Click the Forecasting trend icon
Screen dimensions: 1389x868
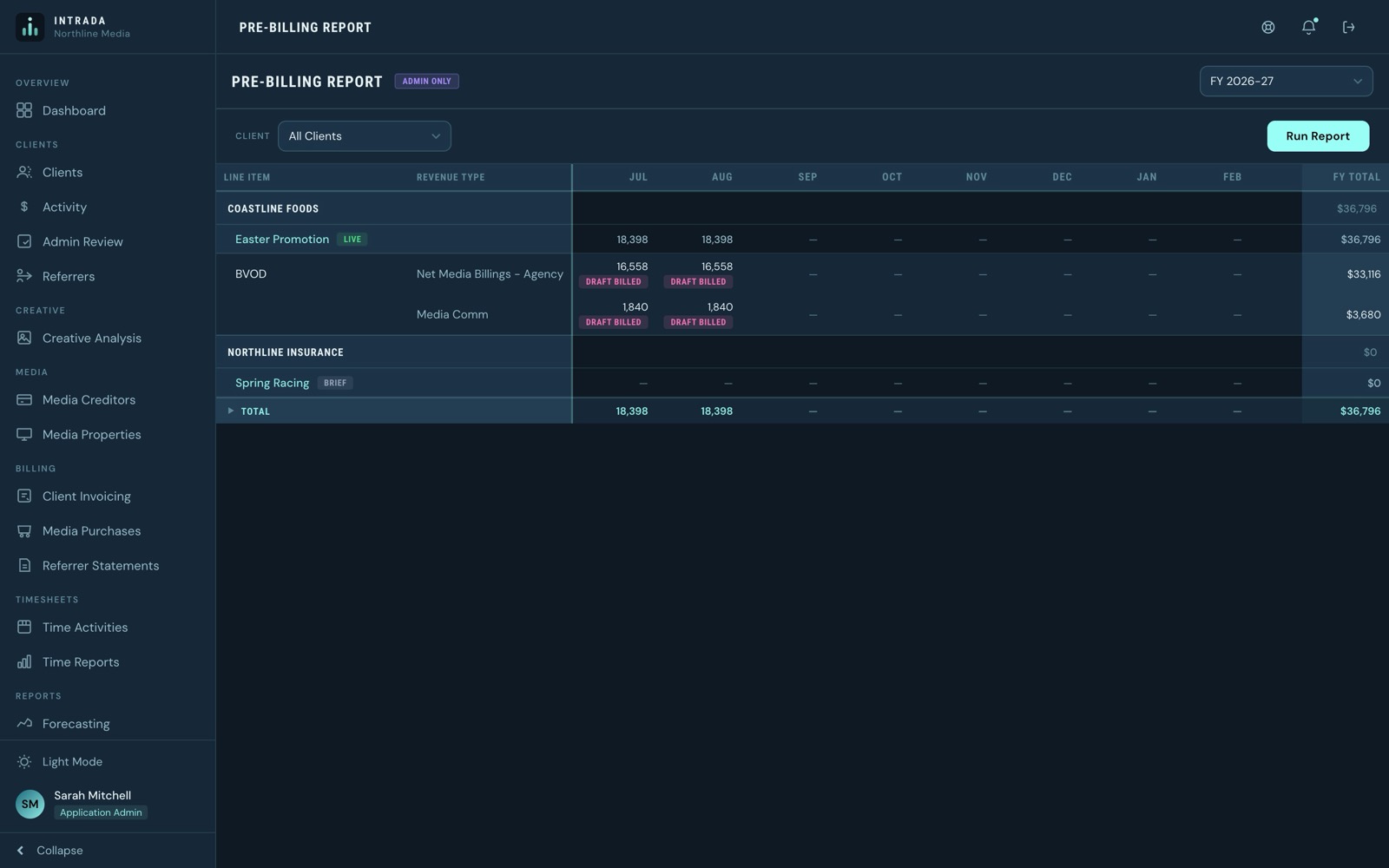pyautogui.click(x=24, y=723)
